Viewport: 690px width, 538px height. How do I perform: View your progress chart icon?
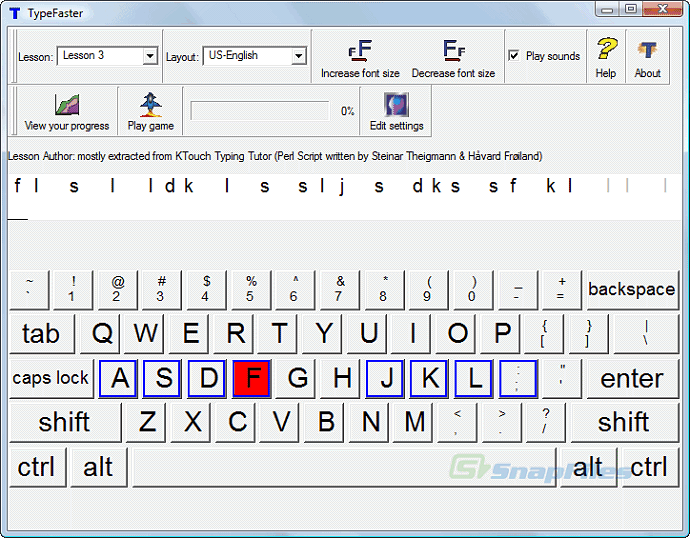(x=67, y=105)
